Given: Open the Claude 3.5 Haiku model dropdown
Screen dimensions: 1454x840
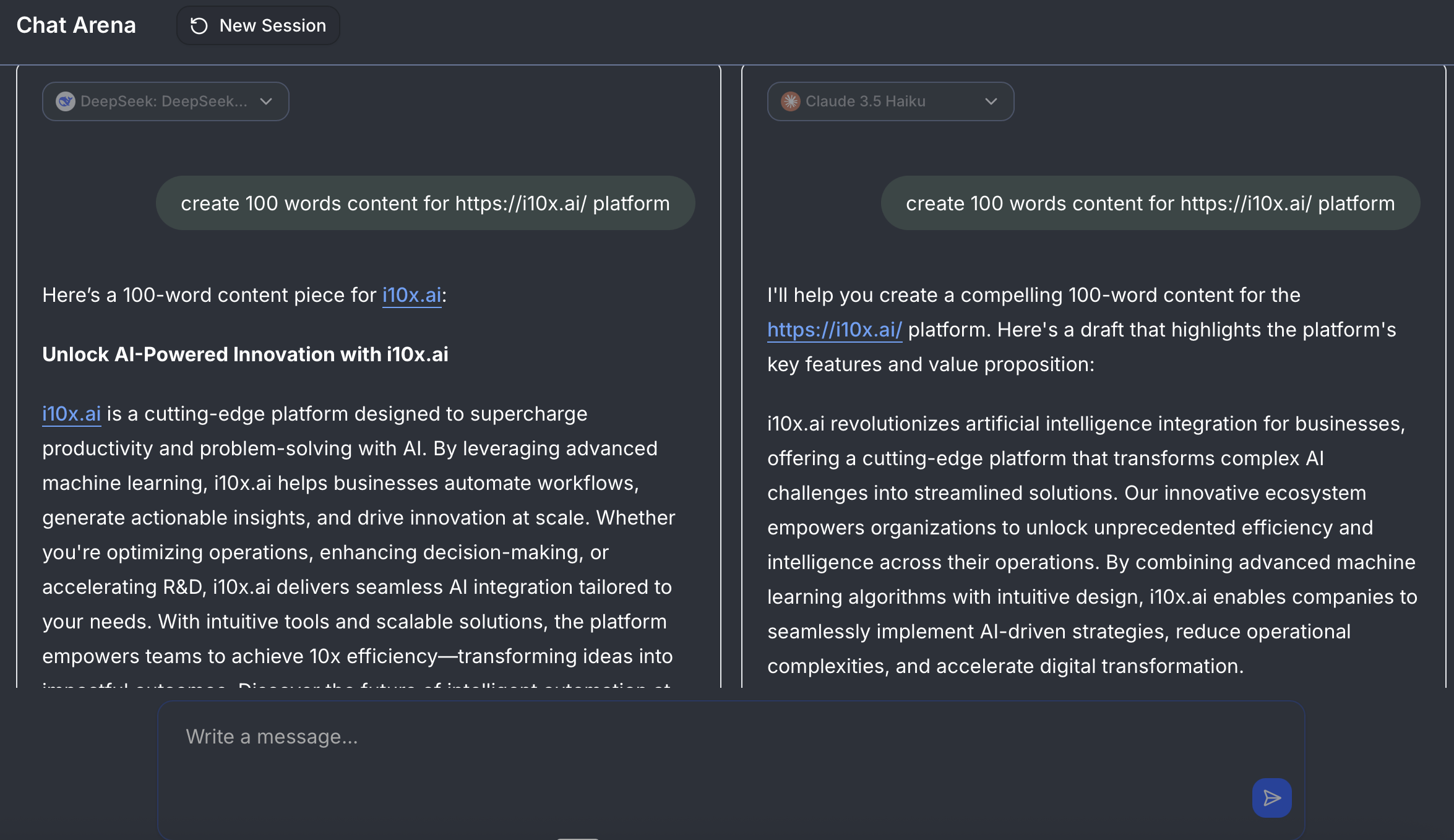Looking at the screenshot, I should click(889, 101).
